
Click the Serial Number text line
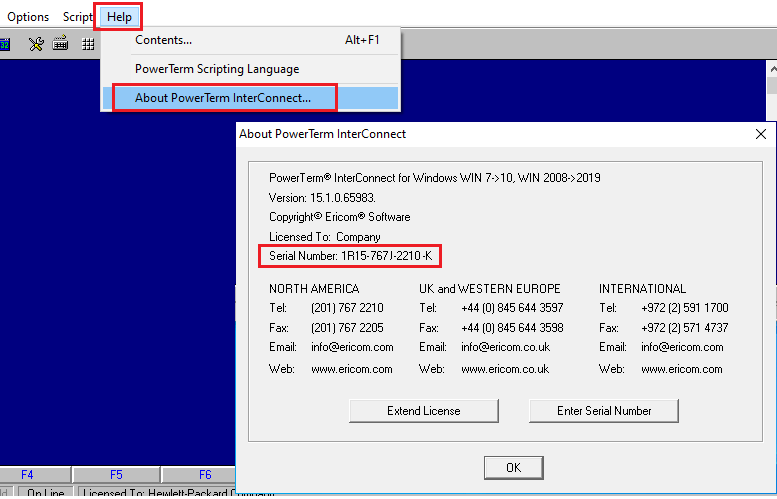click(x=350, y=256)
